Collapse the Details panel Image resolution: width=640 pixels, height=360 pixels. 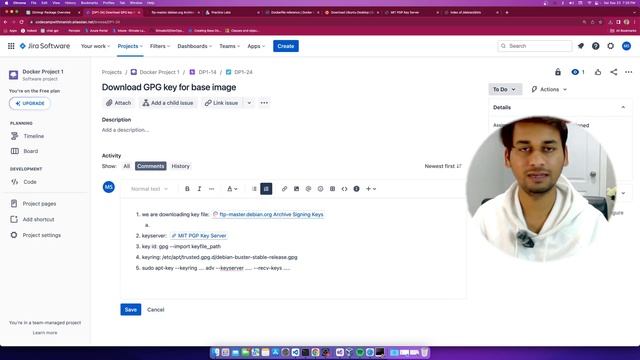tap(623, 107)
